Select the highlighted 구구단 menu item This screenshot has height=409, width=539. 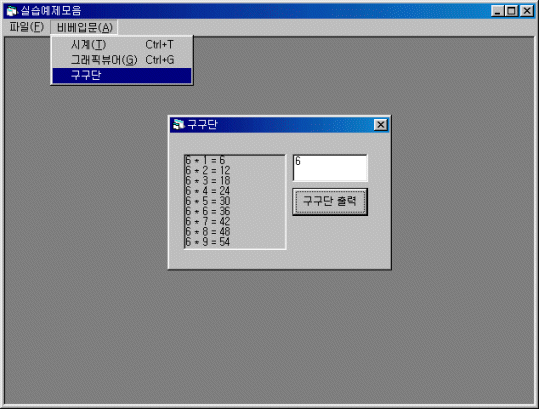pos(122,75)
